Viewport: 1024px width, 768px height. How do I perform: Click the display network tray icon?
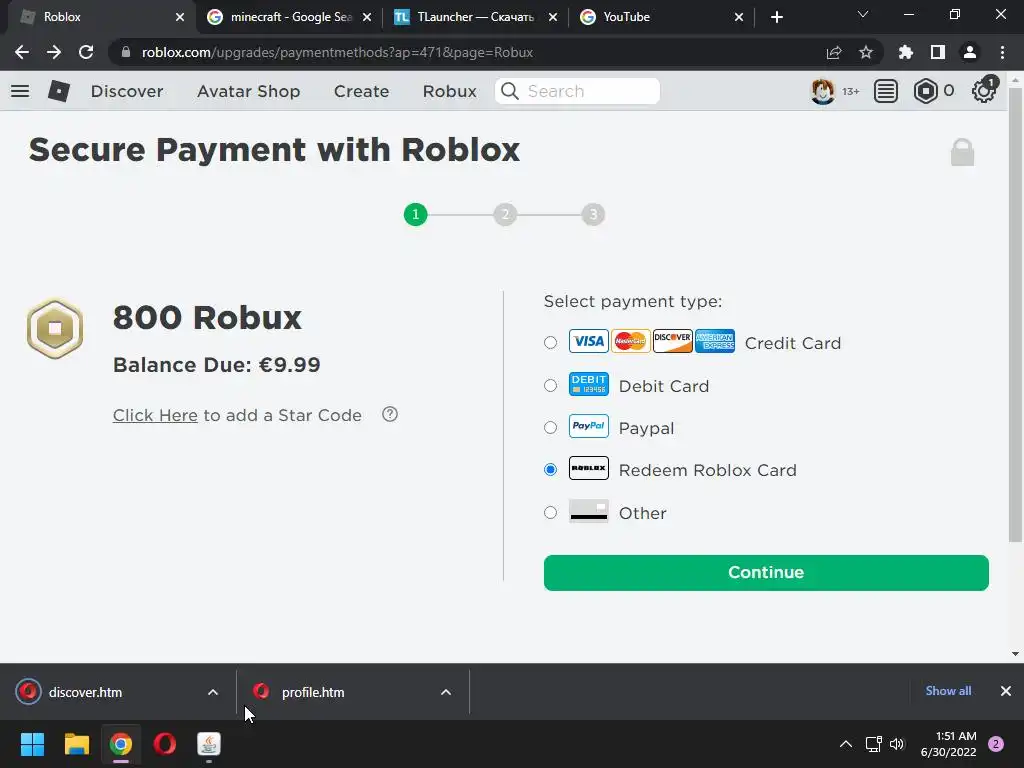point(873,744)
